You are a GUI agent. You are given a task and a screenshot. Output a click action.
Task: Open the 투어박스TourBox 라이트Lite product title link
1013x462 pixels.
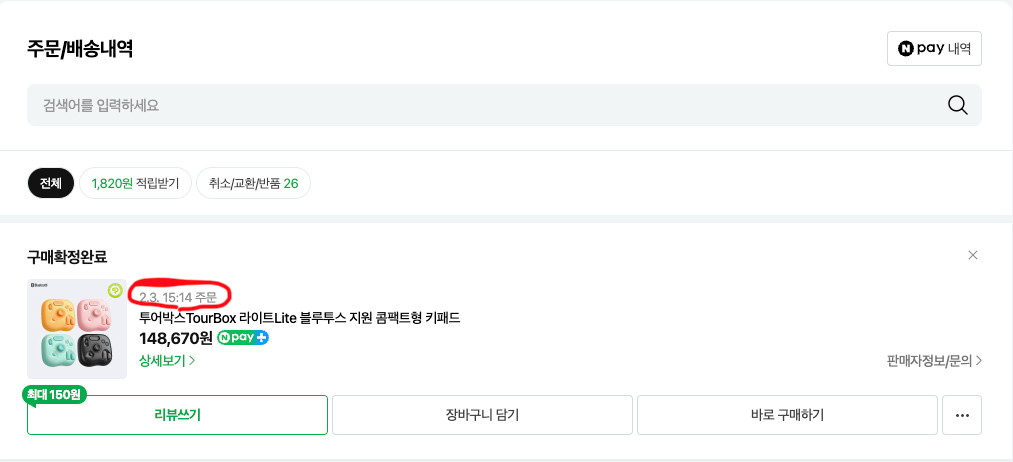299,318
